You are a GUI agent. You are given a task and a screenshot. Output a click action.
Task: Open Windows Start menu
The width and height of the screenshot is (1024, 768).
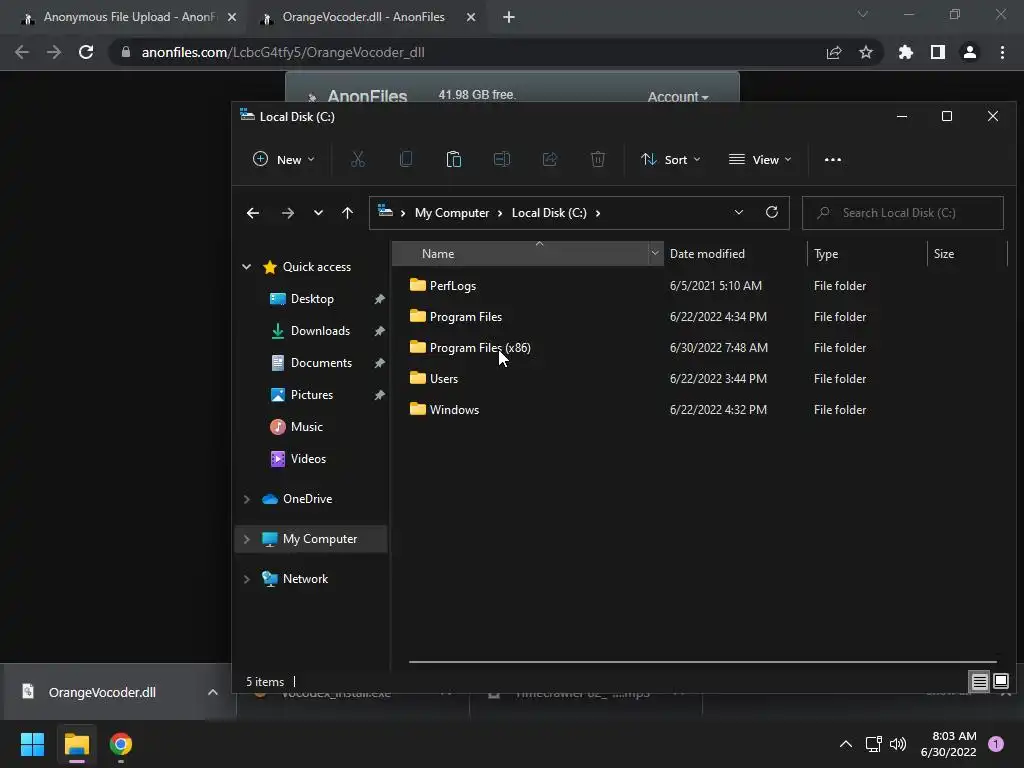point(32,744)
